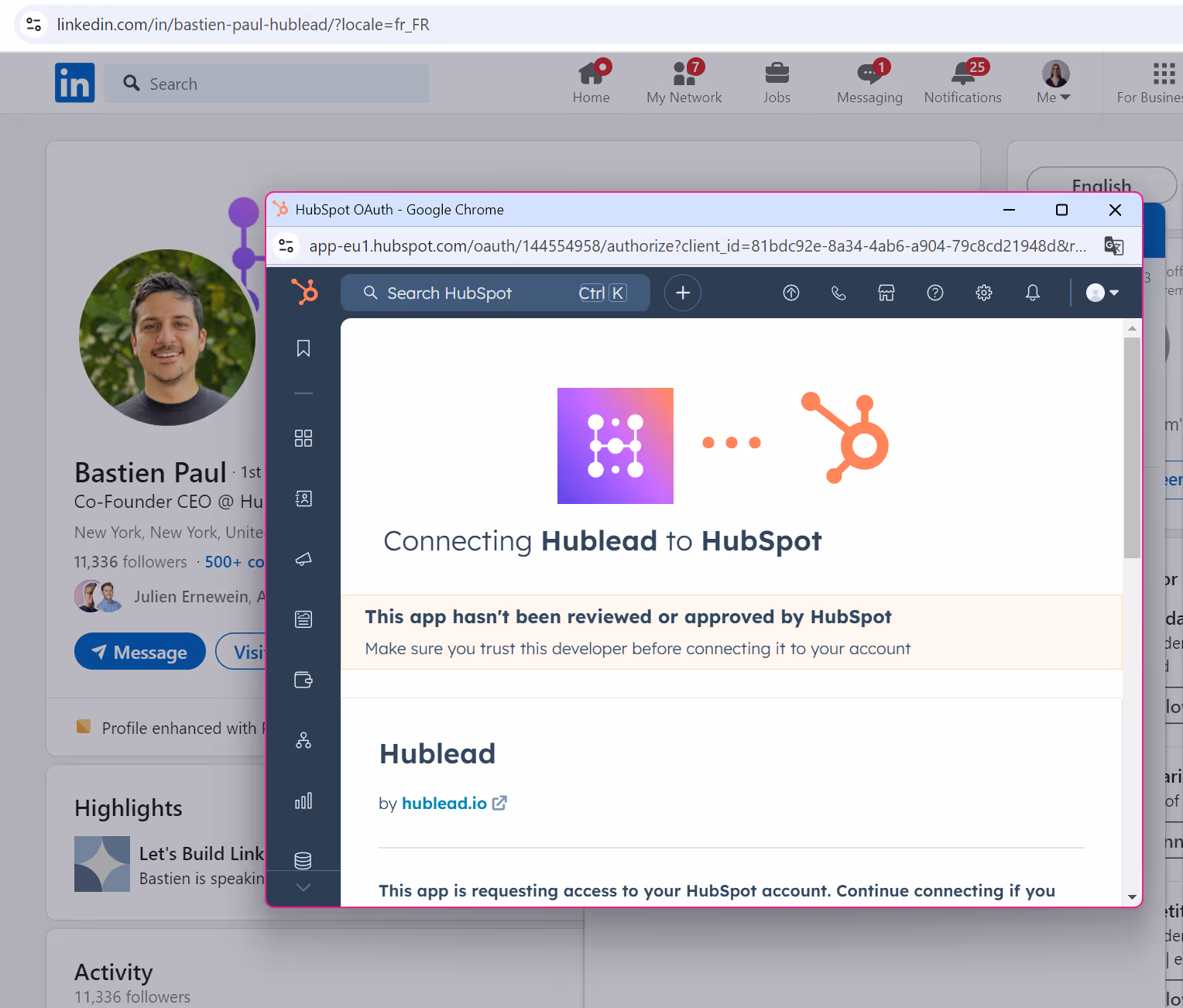Image resolution: width=1183 pixels, height=1008 pixels.
Task: Open LinkedIn My Network tab
Action: [684, 82]
